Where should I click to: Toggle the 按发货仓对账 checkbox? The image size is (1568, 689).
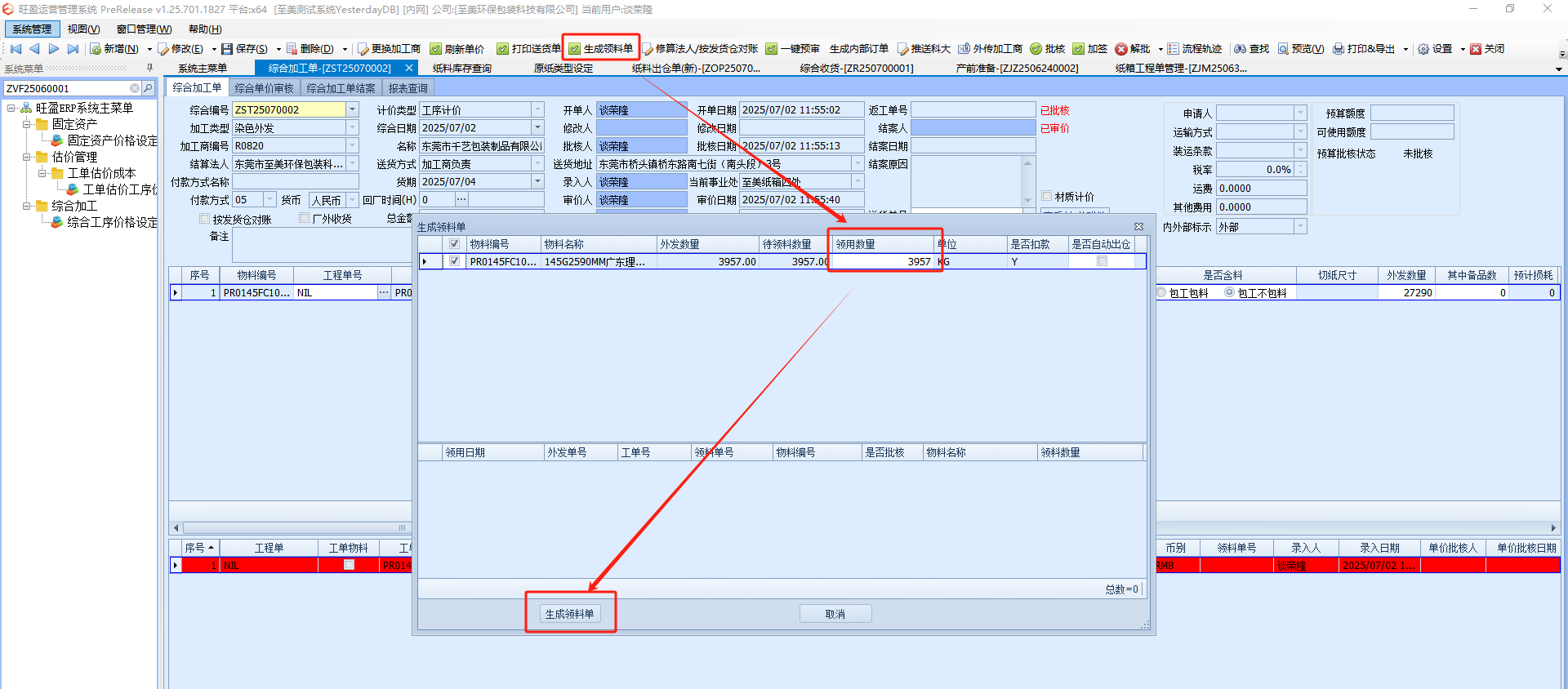click(205, 219)
